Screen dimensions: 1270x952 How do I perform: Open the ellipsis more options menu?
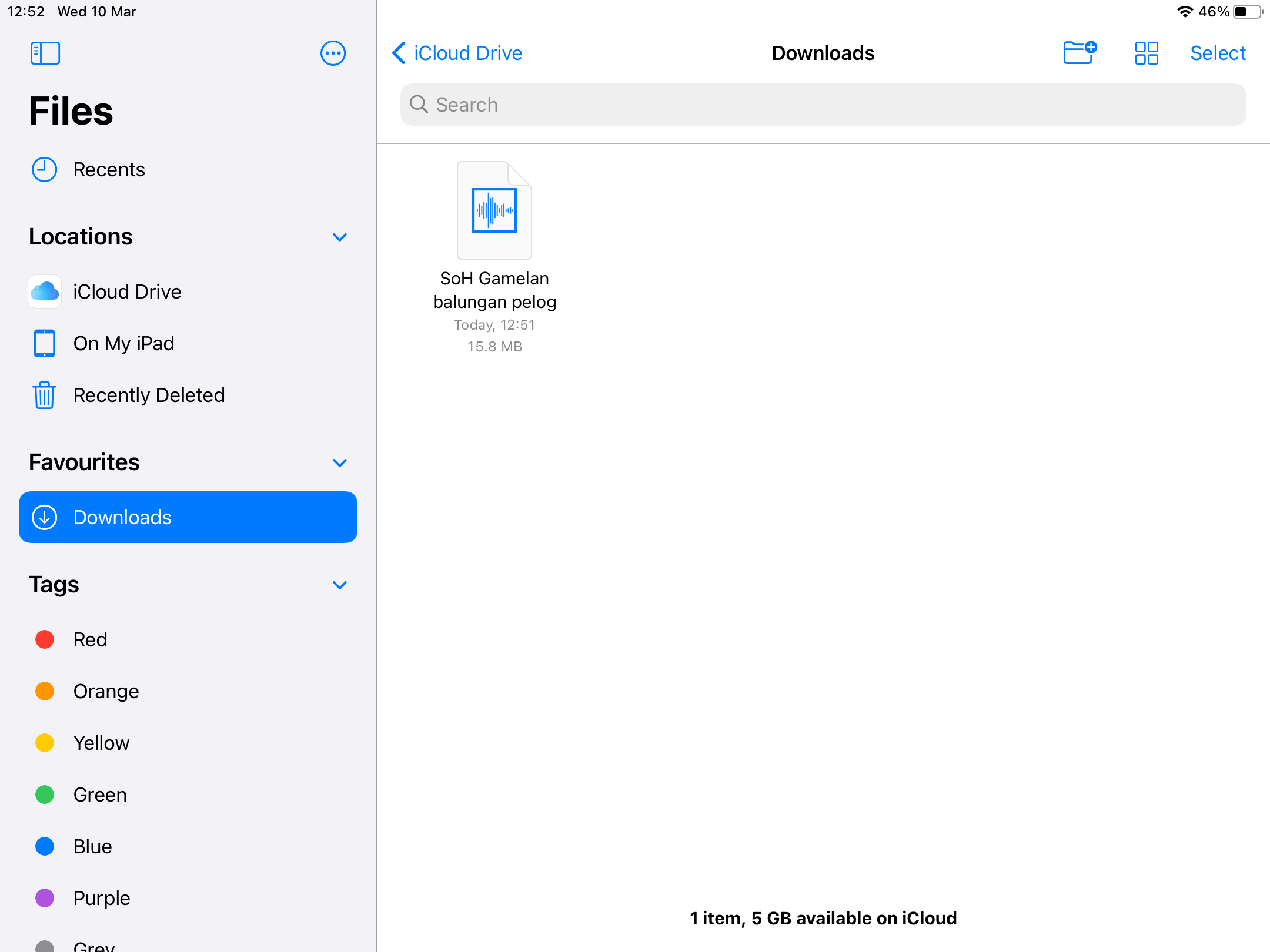click(x=333, y=53)
